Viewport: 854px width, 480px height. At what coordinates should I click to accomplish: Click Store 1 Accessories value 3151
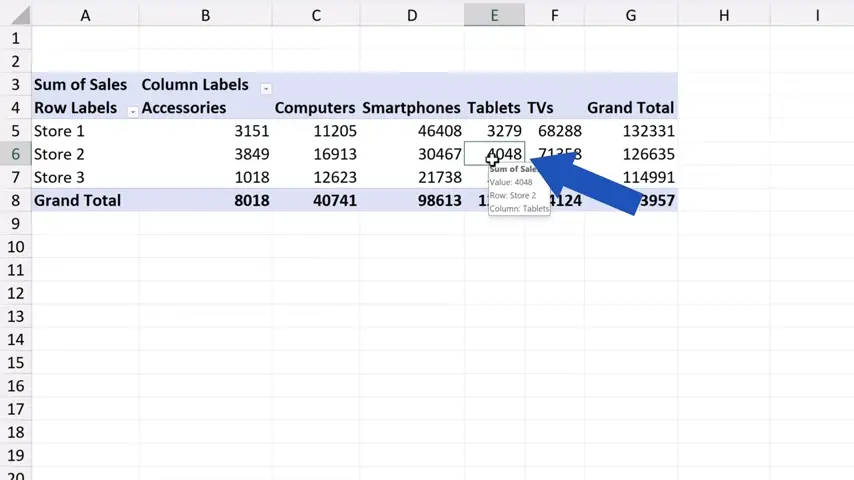click(x=251, y=131)
